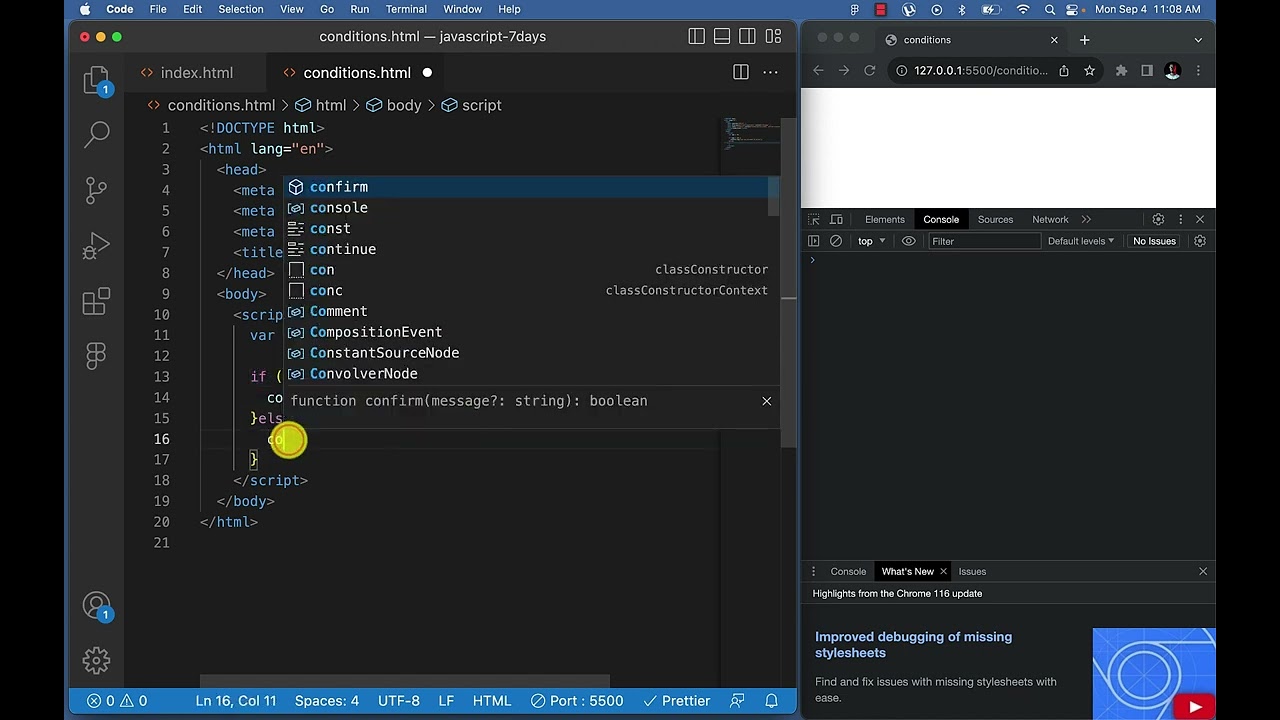Create a live expression eye icon
This screenshot has width=1280, height=720.
(x=909, y=241)
